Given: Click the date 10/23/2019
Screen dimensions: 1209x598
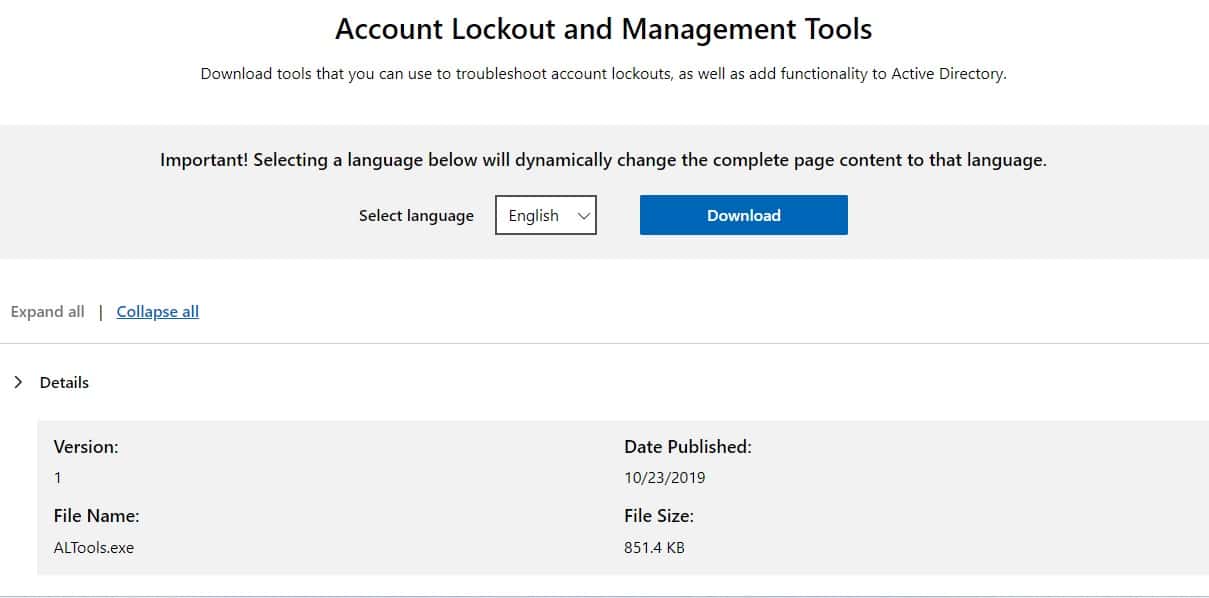Looking at the screenshot, I should [x=665, y=478].
